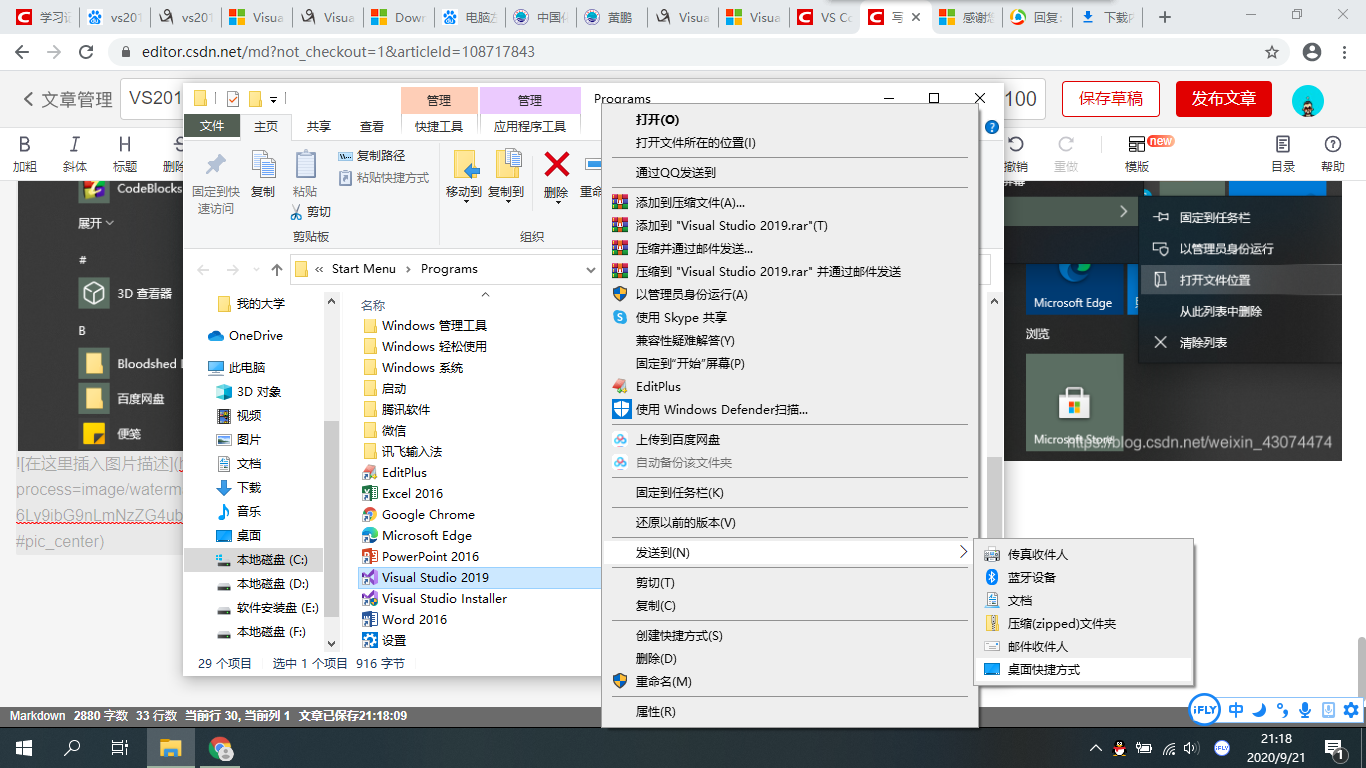Choose 打开文件所在的位置(I) in context menu
The height and width of the screenshot is (768, 1366).
(696, 143)
